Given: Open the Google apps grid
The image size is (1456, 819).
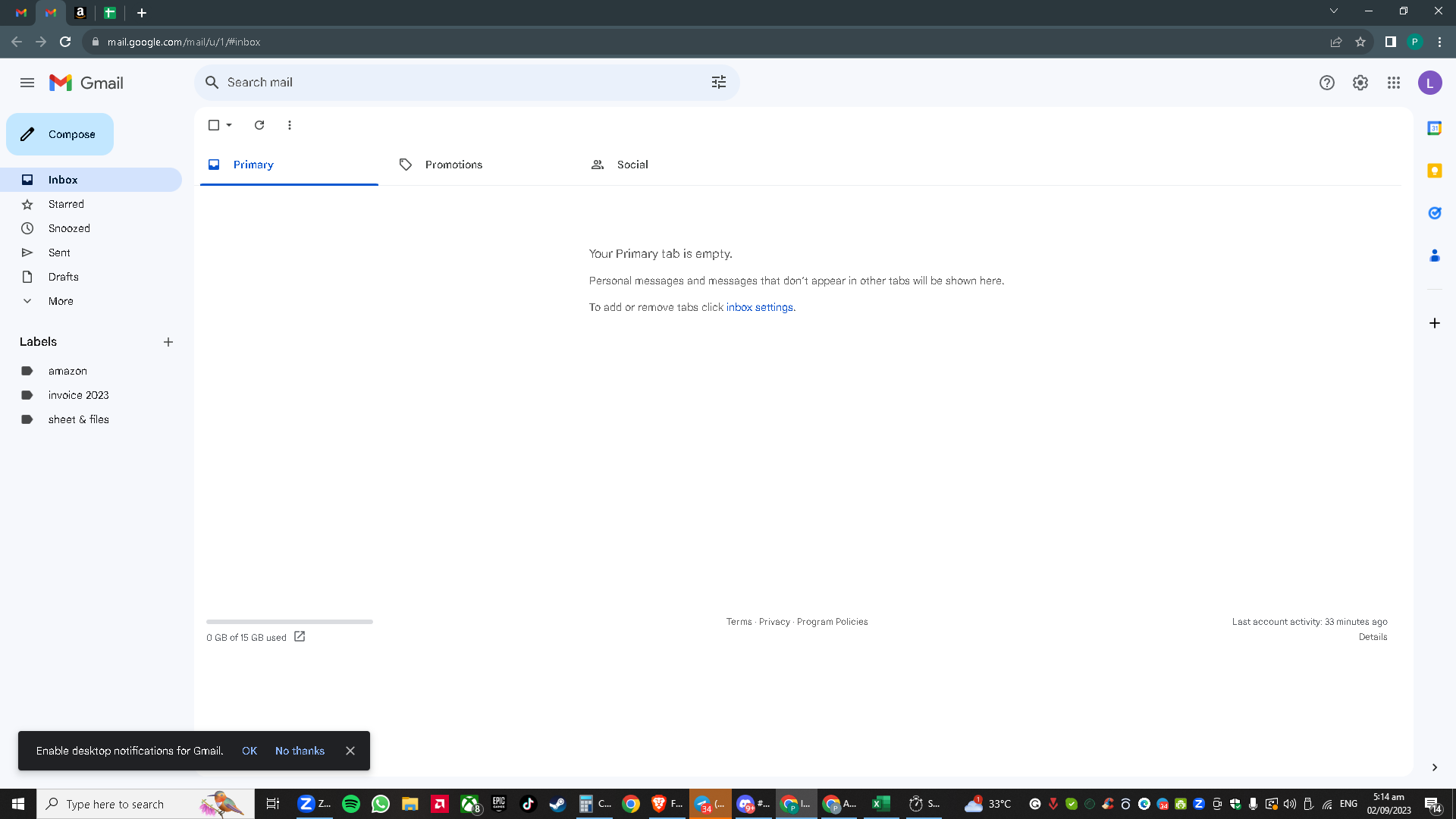Looking at the screenshot, I should (1394, 83).
